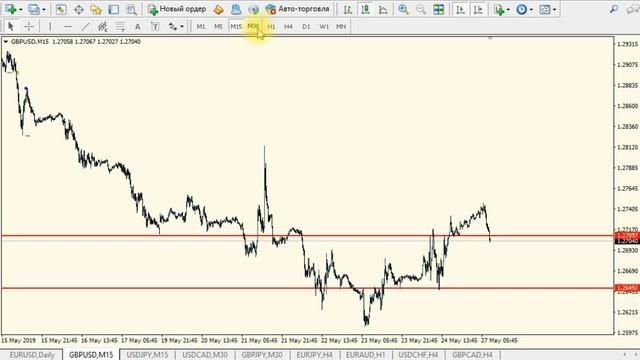The image size is (640, 360).
Task: Click the new chart icon
Action: [10, 9]
